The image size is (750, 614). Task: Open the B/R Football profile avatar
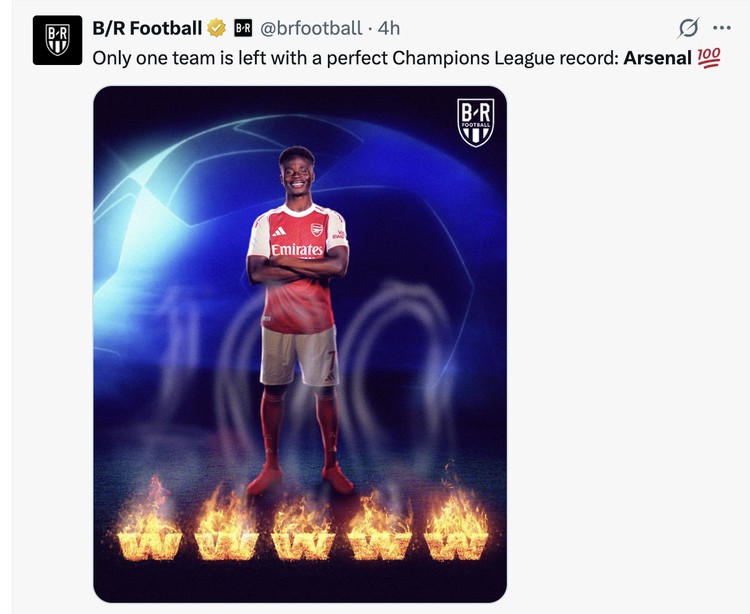pyautogui.click(x=57, y=40)
